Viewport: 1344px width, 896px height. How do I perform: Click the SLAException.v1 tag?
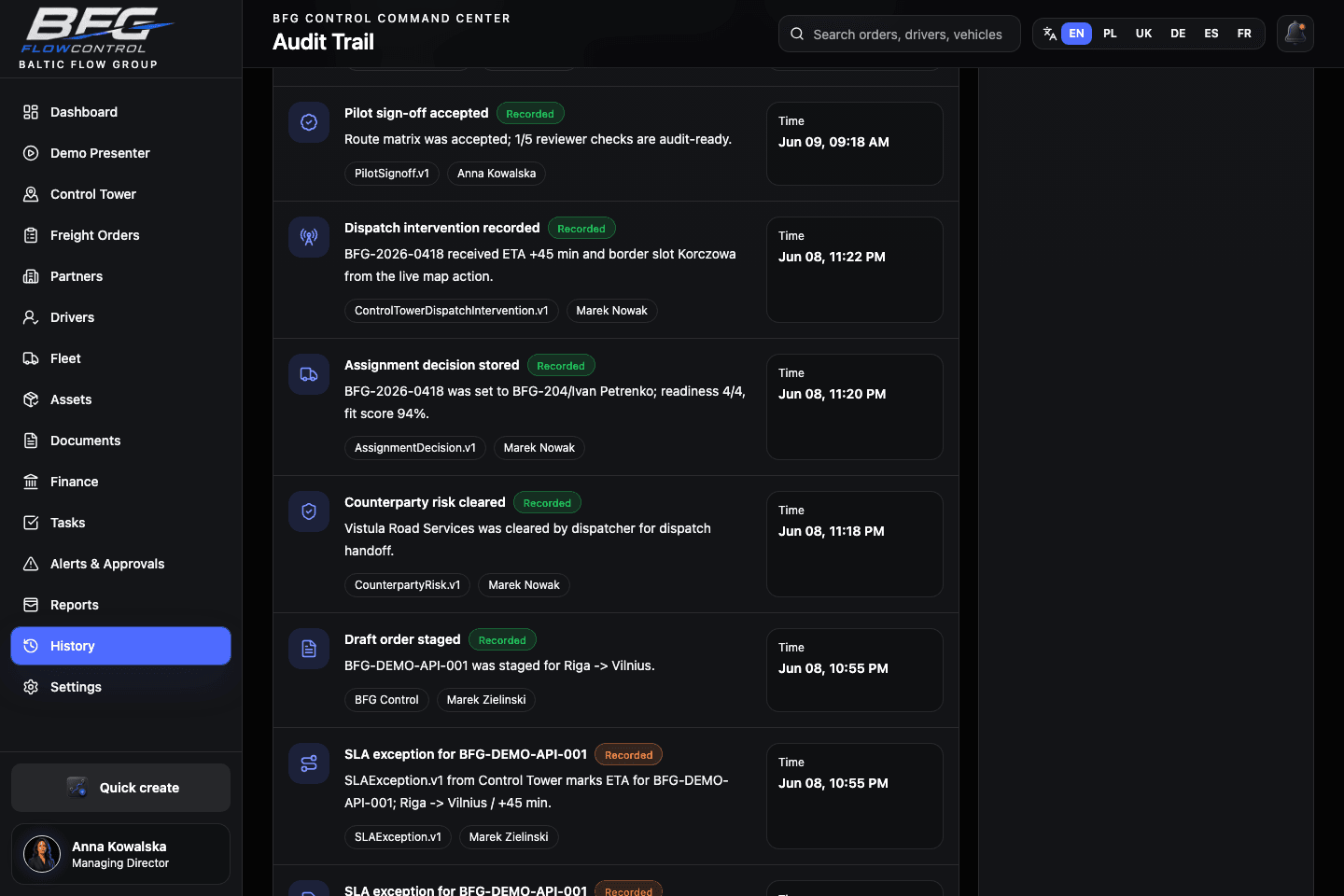pyautogui.click(x=398, y=837)
